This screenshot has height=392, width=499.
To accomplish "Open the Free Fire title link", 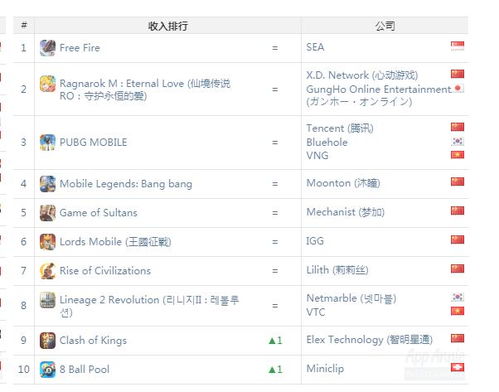I will (80, 48).
